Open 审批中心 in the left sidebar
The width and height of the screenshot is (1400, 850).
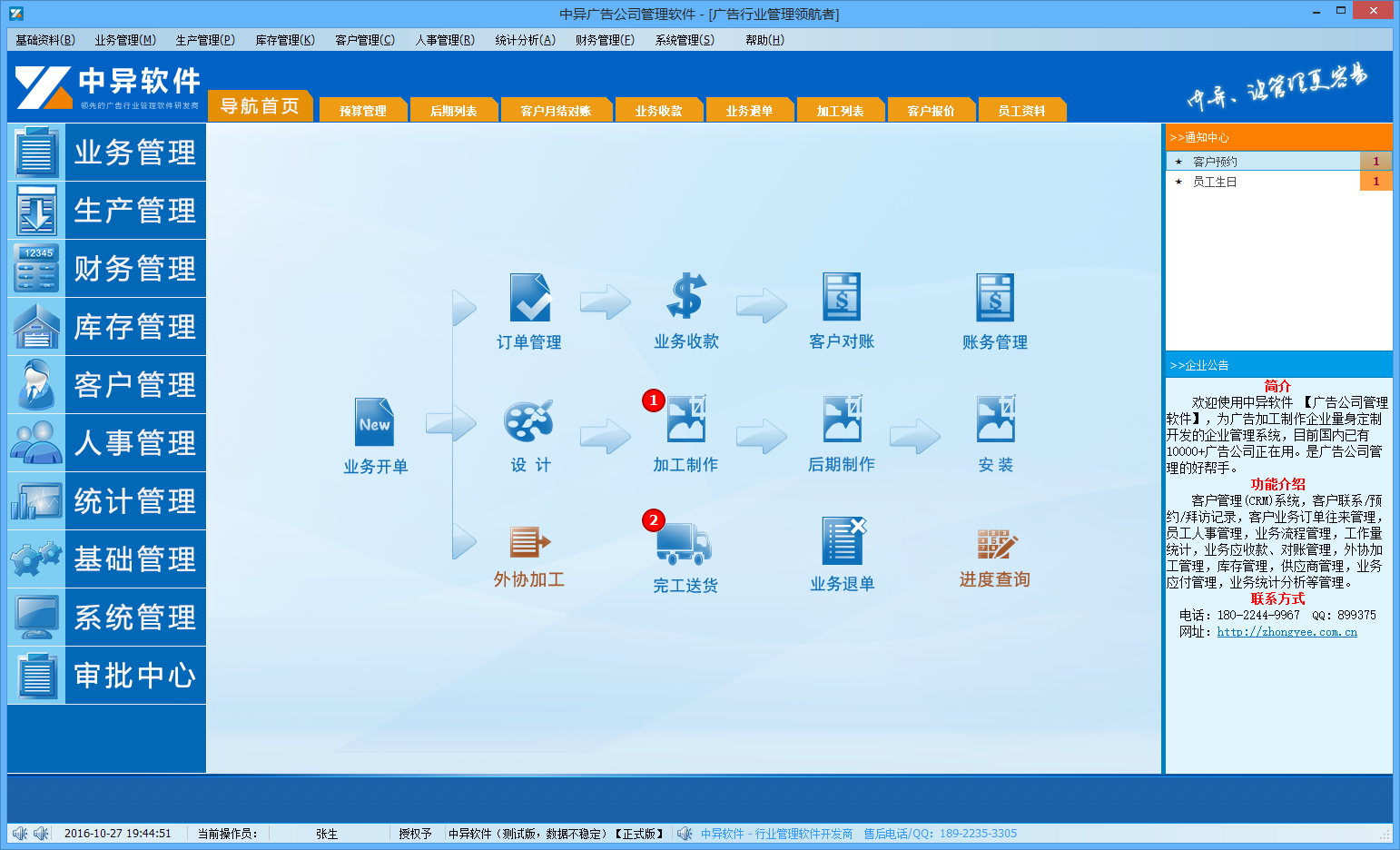pyautogui.click(x=107, y=676)
